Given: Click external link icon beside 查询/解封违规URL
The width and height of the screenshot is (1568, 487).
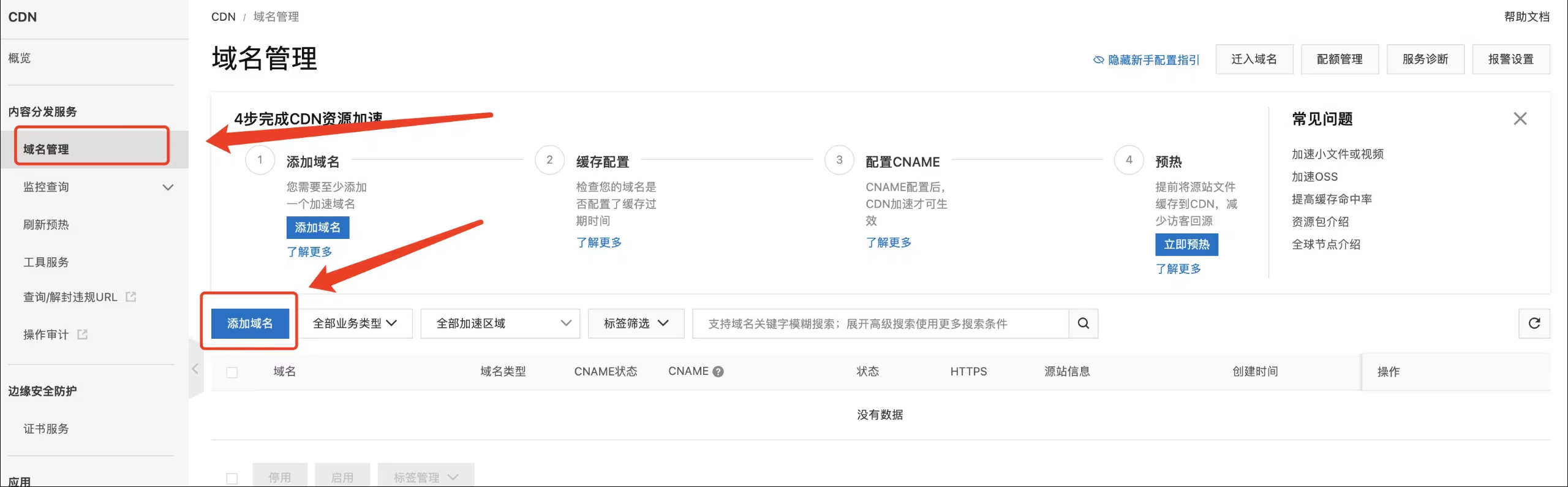Looking at the screenshot, I should pyautogui.click(x=130, y=297).
